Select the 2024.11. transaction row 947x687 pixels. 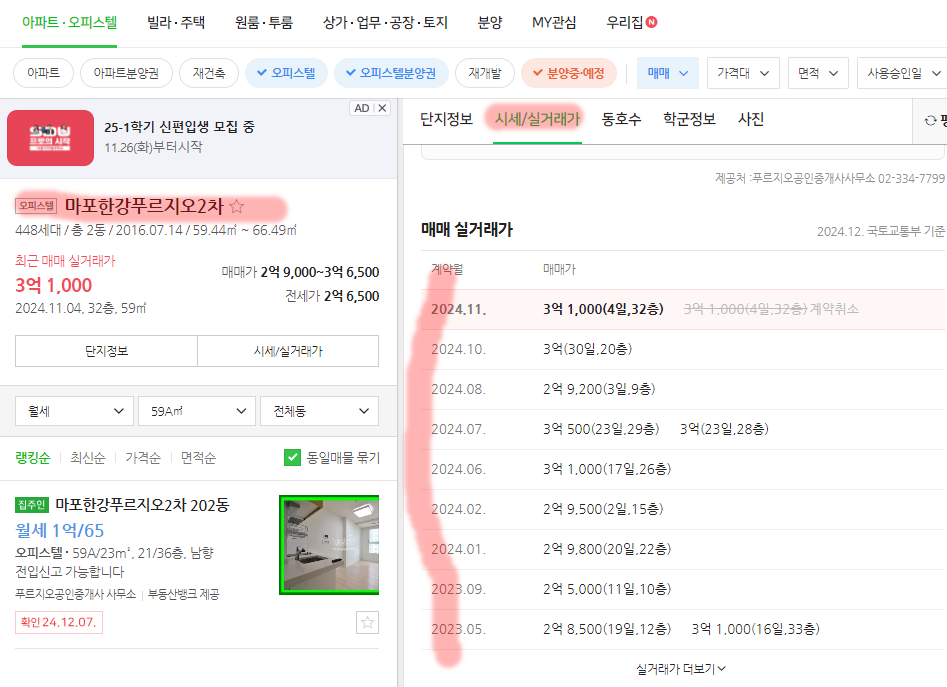(682, 309)
